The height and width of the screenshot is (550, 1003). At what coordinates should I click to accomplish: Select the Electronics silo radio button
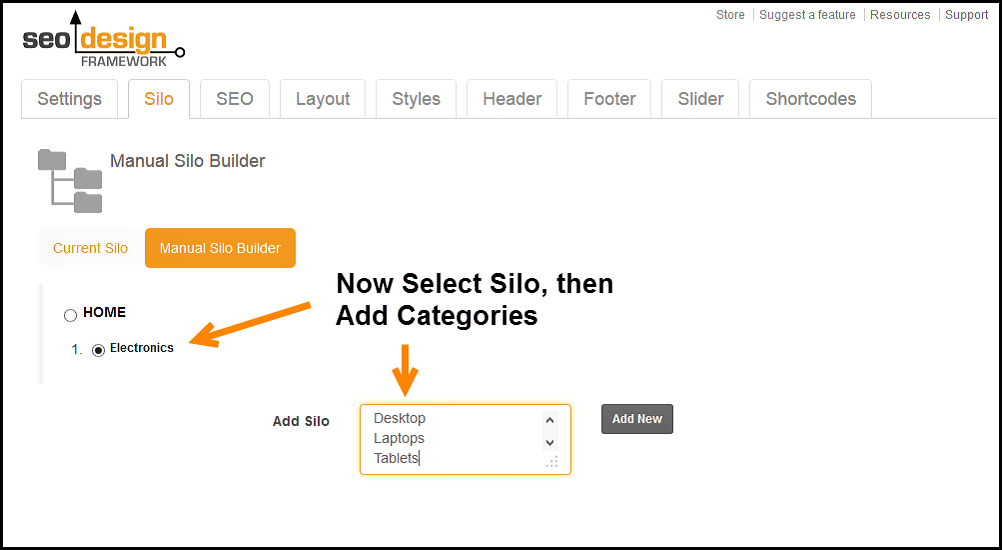(98, 350)
